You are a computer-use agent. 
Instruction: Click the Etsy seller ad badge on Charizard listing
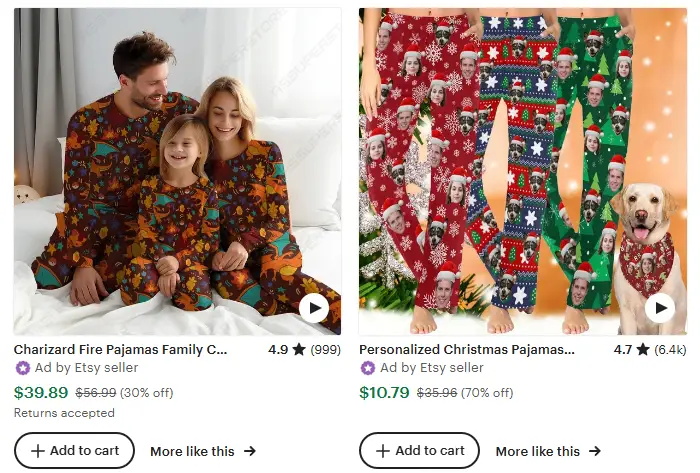pos(22,368)
